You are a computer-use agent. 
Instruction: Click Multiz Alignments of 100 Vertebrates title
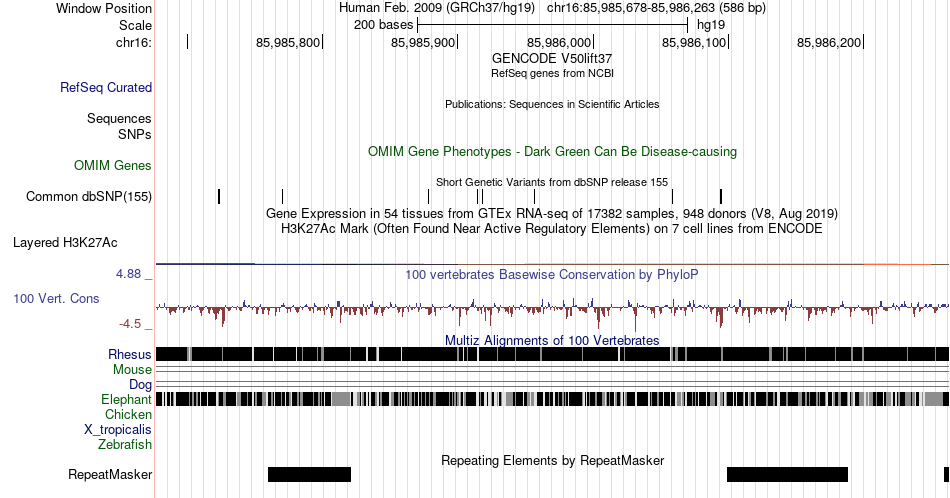552,340
